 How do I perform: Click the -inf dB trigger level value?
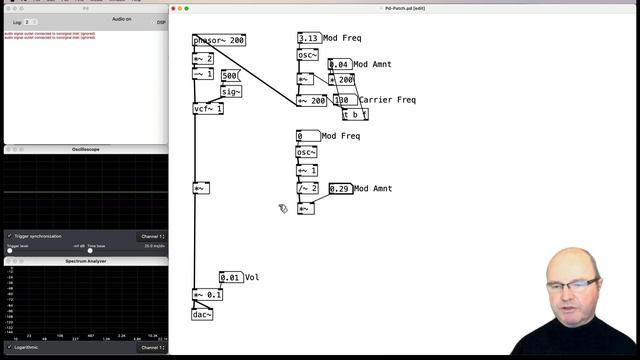(79, 246)
